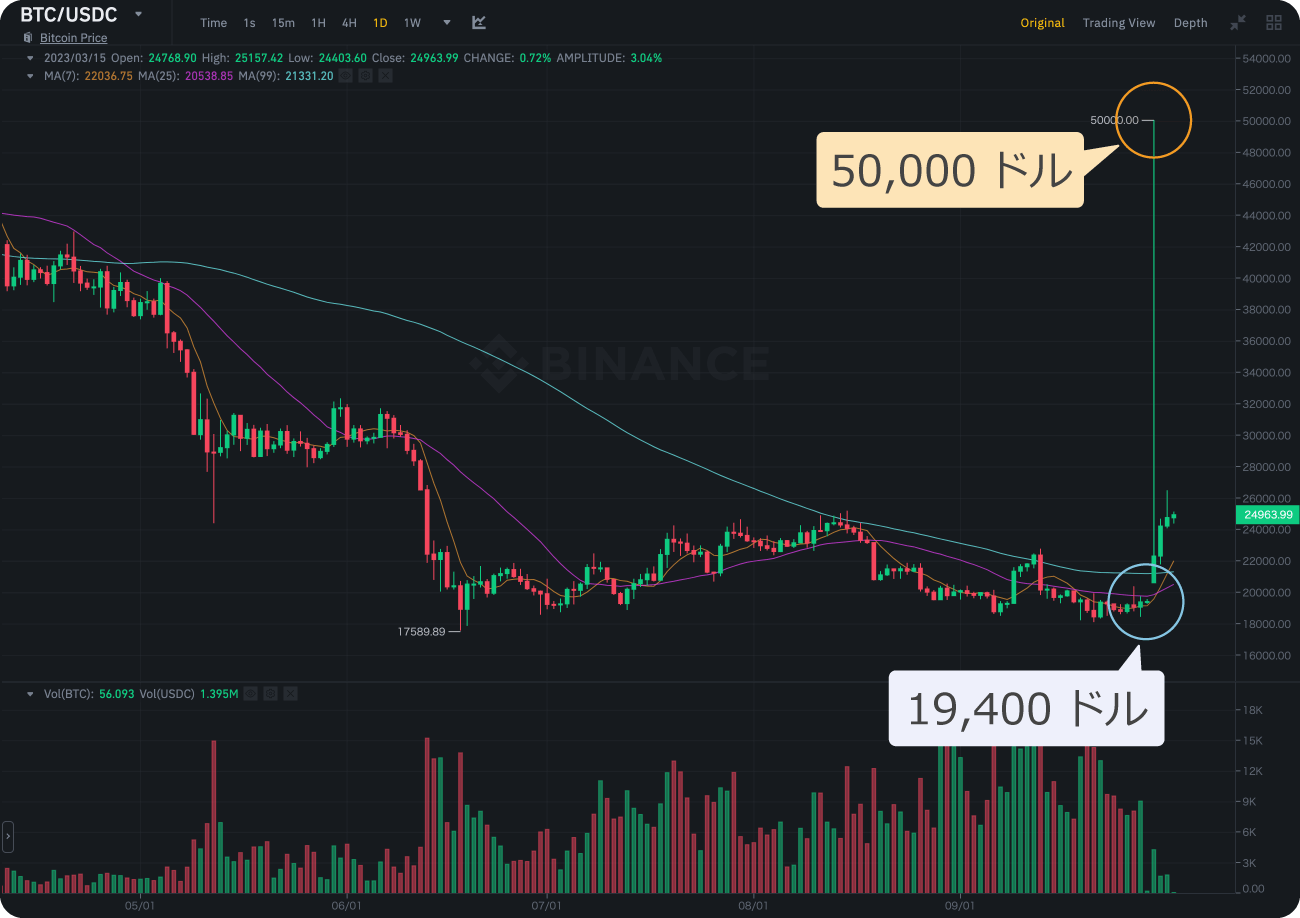The width and height of the screenshot is (1300, 918).
Task: Remove the MA indicator with X
Action: [x=386, y=75]
